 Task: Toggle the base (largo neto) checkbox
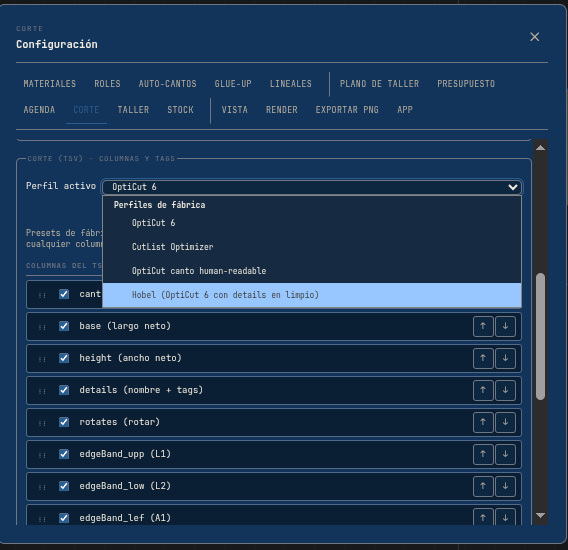[x=64, y=326]
